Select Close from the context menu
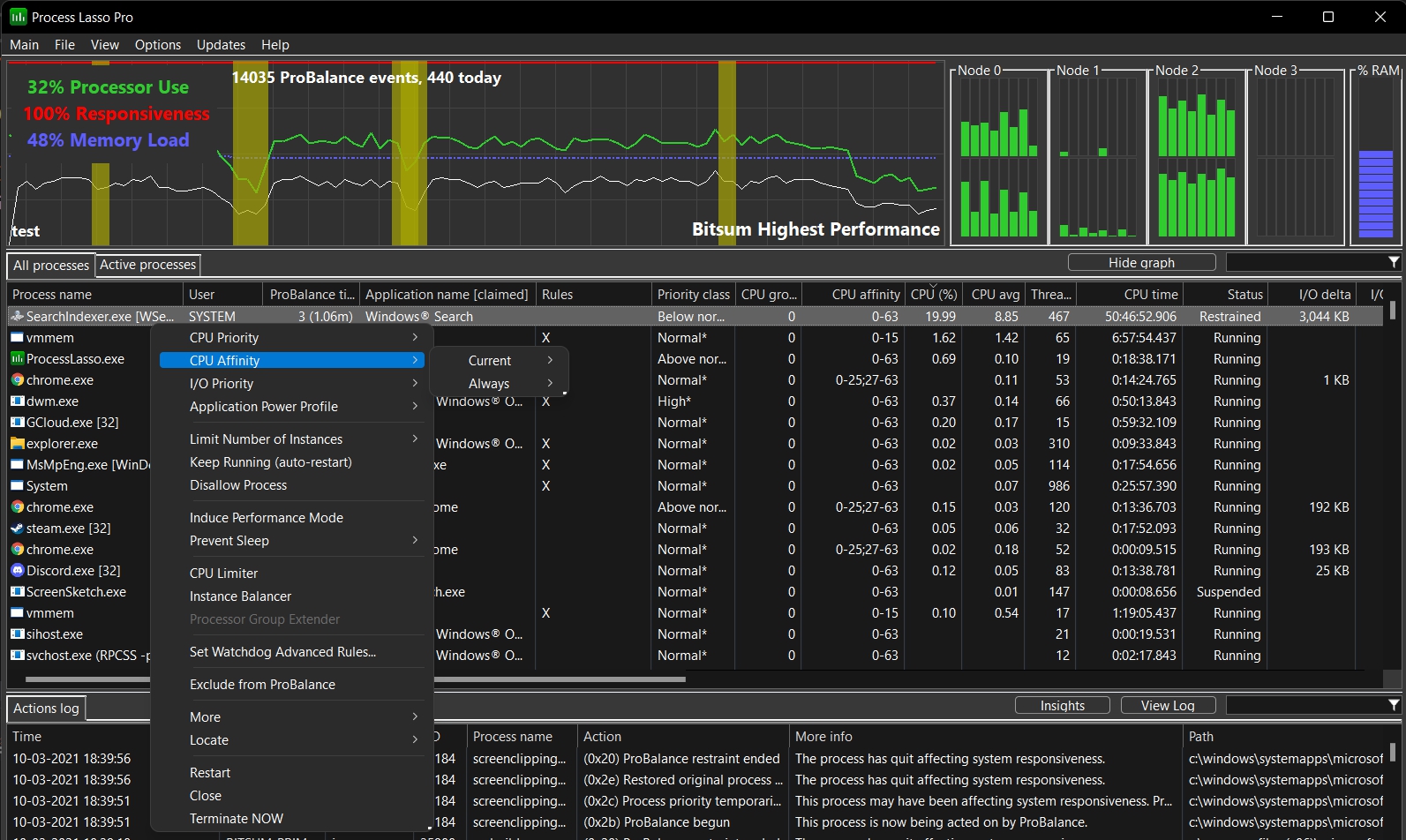 point(292,795)
